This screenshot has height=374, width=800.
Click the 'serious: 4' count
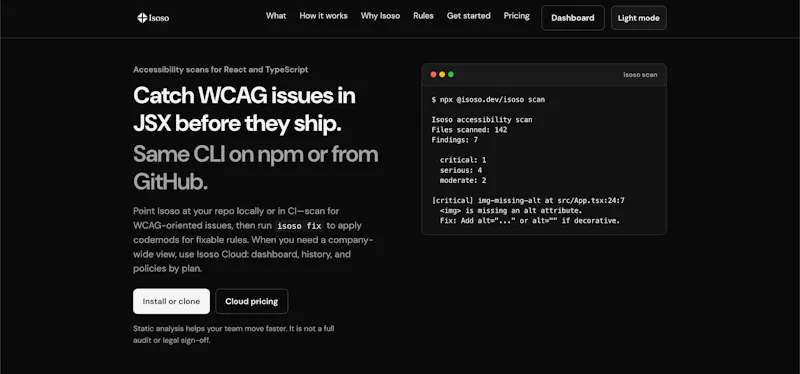(461, 170)
